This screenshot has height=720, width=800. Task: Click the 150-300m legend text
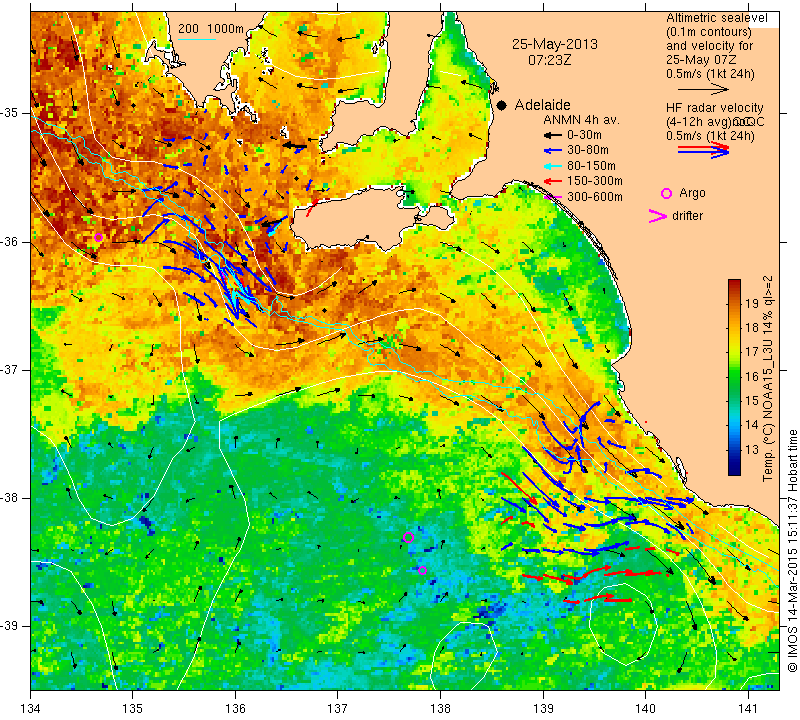(595, 181)
